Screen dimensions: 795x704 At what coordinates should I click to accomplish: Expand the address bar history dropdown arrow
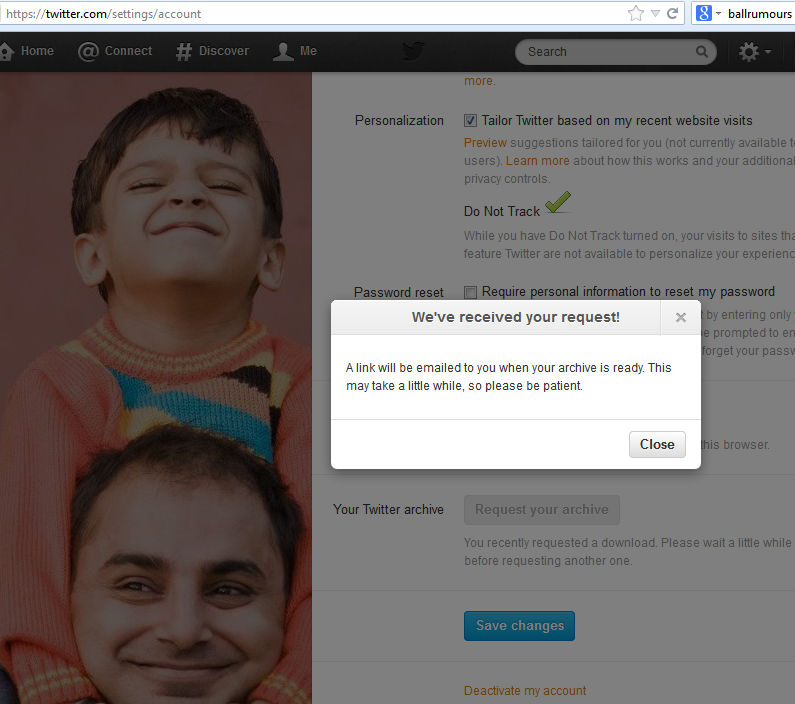655,14
